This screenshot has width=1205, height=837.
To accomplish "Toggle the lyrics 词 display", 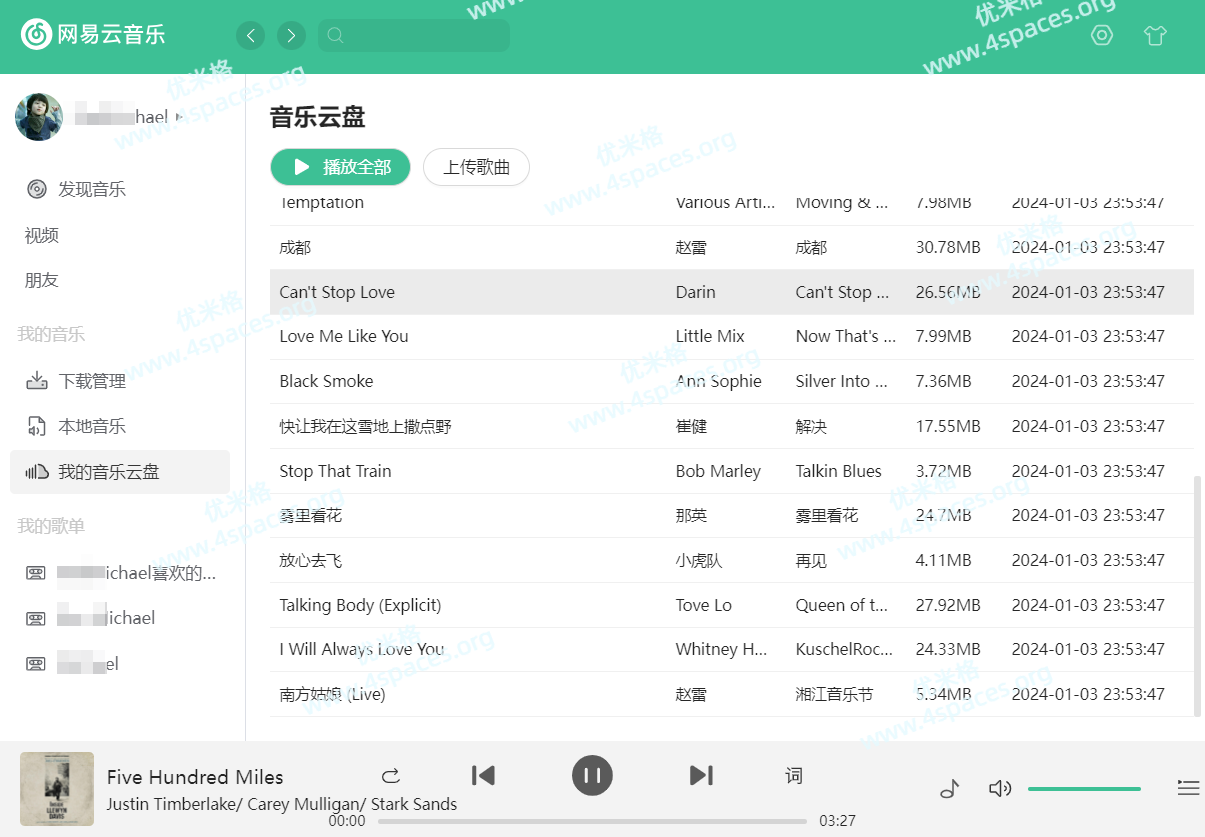I will click(794, 776).
